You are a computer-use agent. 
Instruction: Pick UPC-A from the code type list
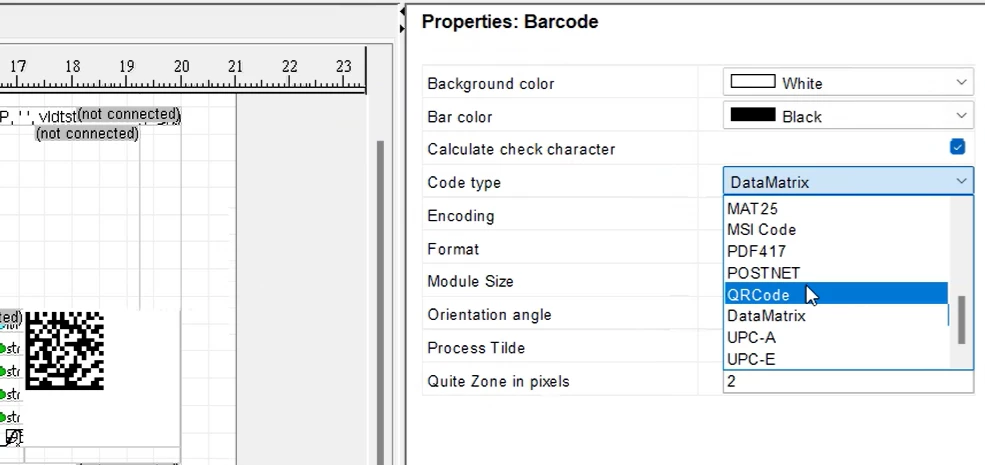click(x=751, y=338)
